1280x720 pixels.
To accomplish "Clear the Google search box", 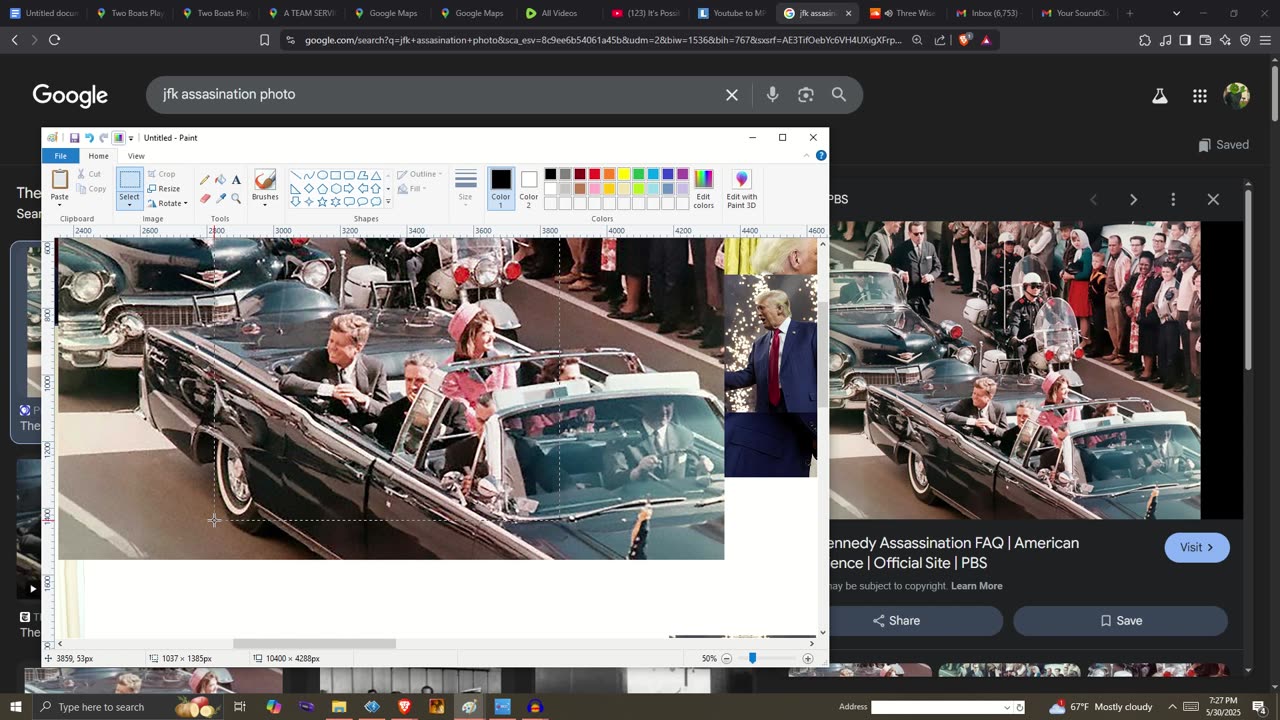I will tap(732, 95).
